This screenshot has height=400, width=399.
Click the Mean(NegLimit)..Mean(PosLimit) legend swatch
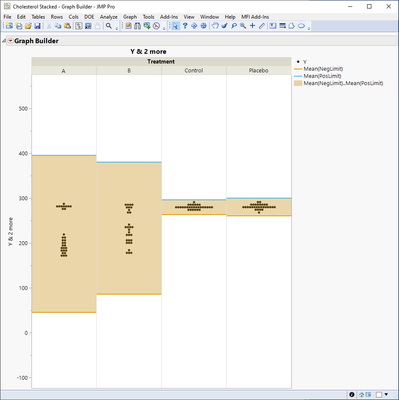(x=298, y=83)
